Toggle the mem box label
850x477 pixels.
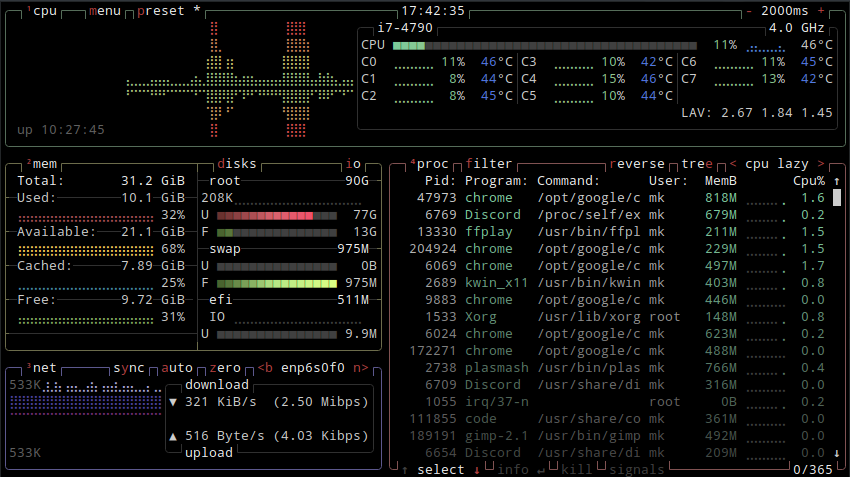[44, 164]
